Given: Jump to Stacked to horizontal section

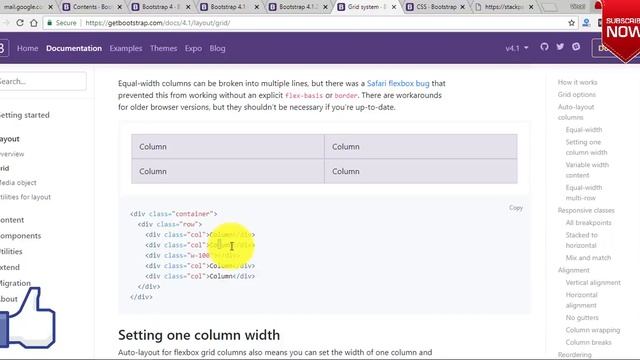Looking at the screenshot, I should coord(581,240).
